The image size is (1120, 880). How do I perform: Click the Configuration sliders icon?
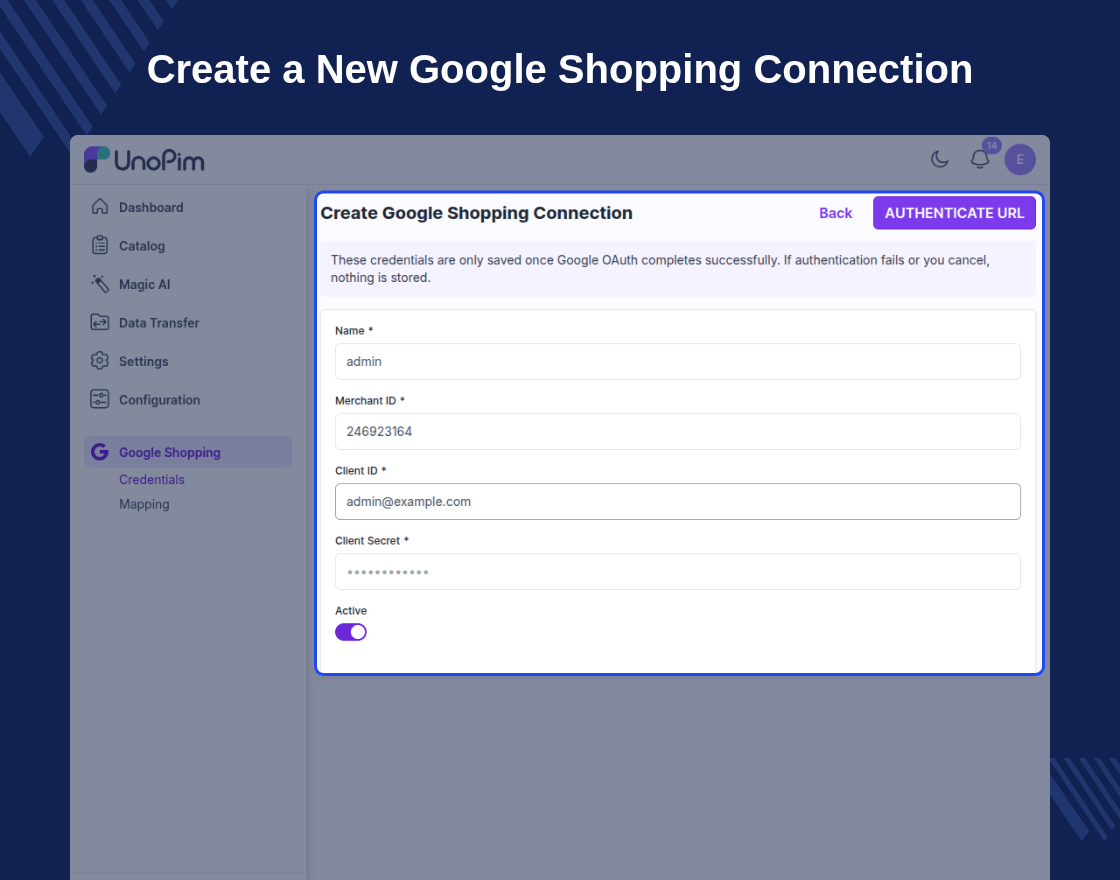point(100,400)
